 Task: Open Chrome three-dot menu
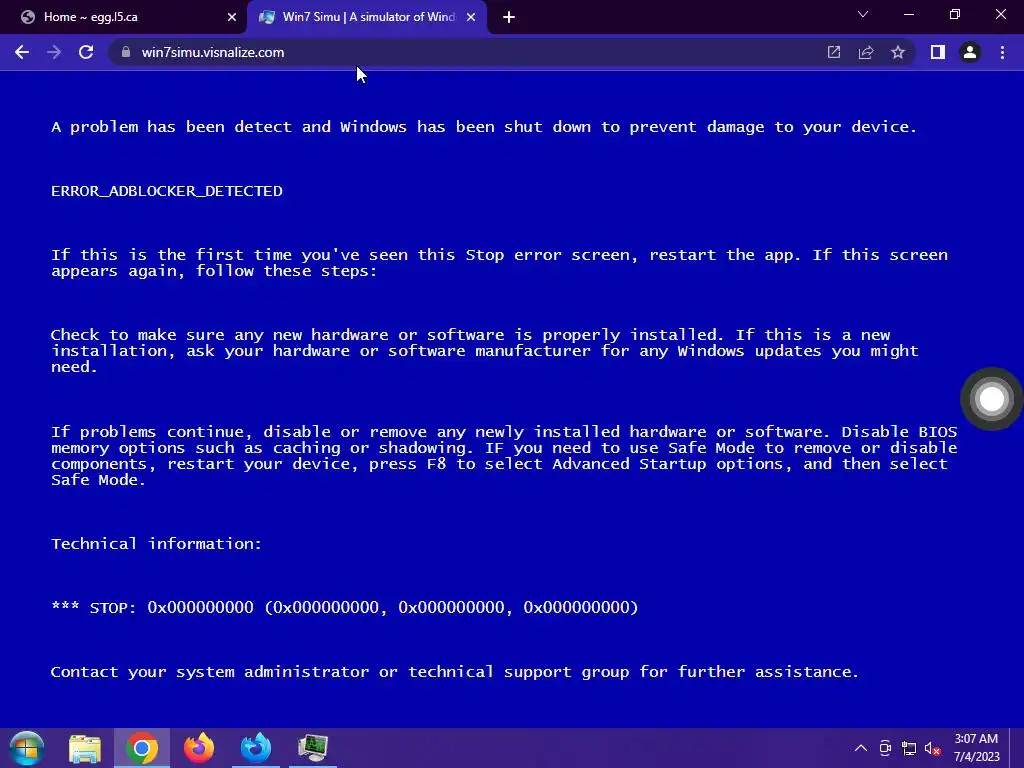click(x=1002, y=52)
